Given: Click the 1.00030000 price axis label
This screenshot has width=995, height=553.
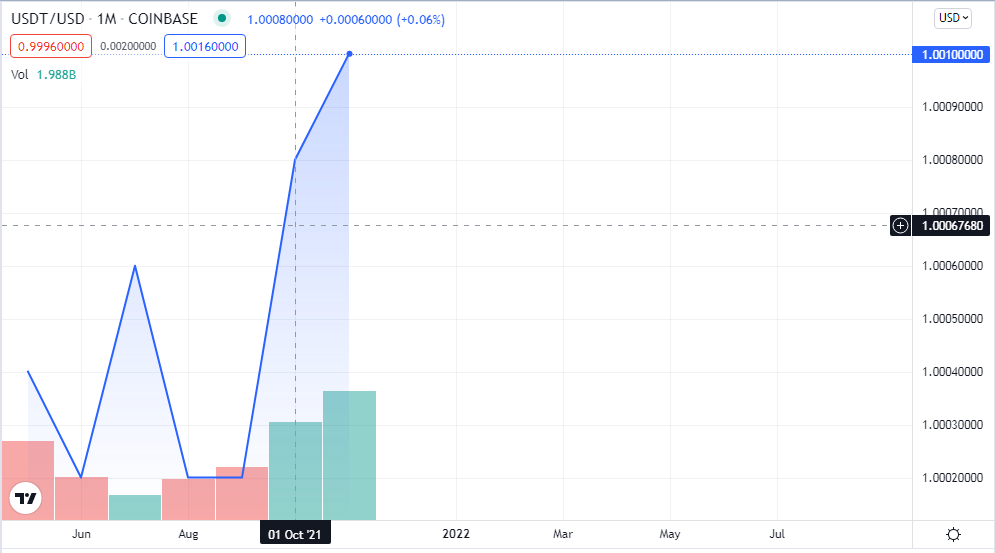Looking at the screenshot, I should pyautogui.click(x=952, y=425).
